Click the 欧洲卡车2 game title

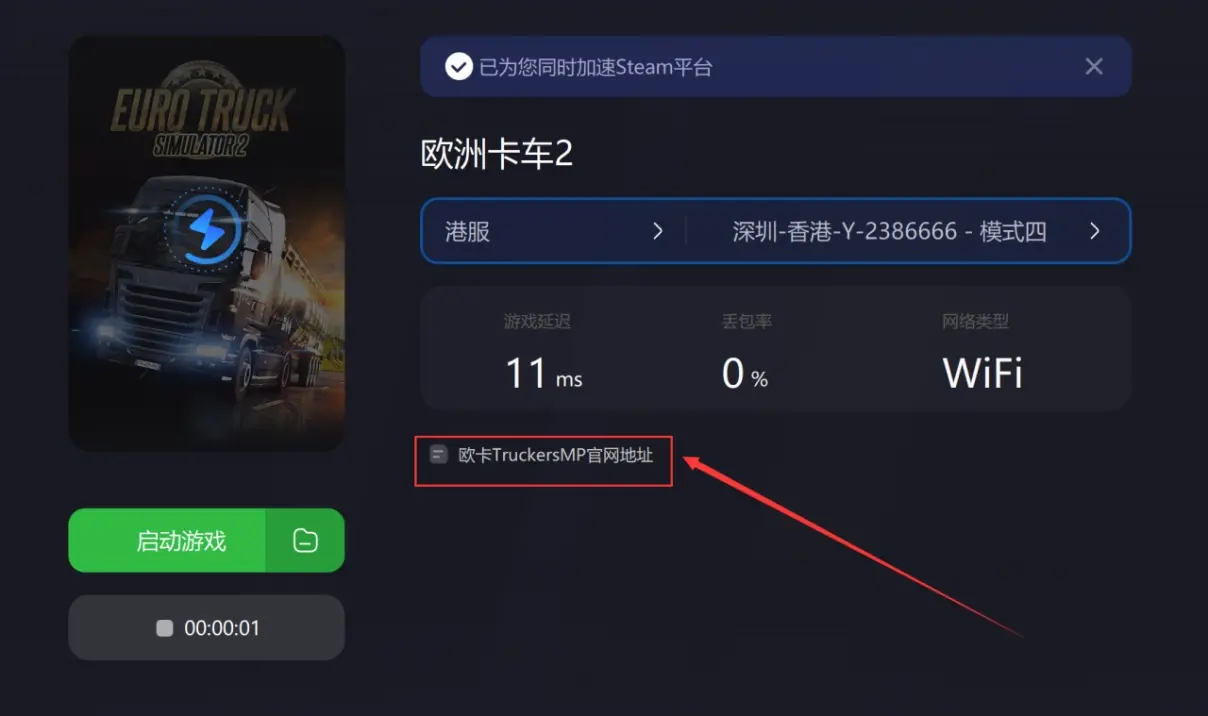(x=497, y=155)
